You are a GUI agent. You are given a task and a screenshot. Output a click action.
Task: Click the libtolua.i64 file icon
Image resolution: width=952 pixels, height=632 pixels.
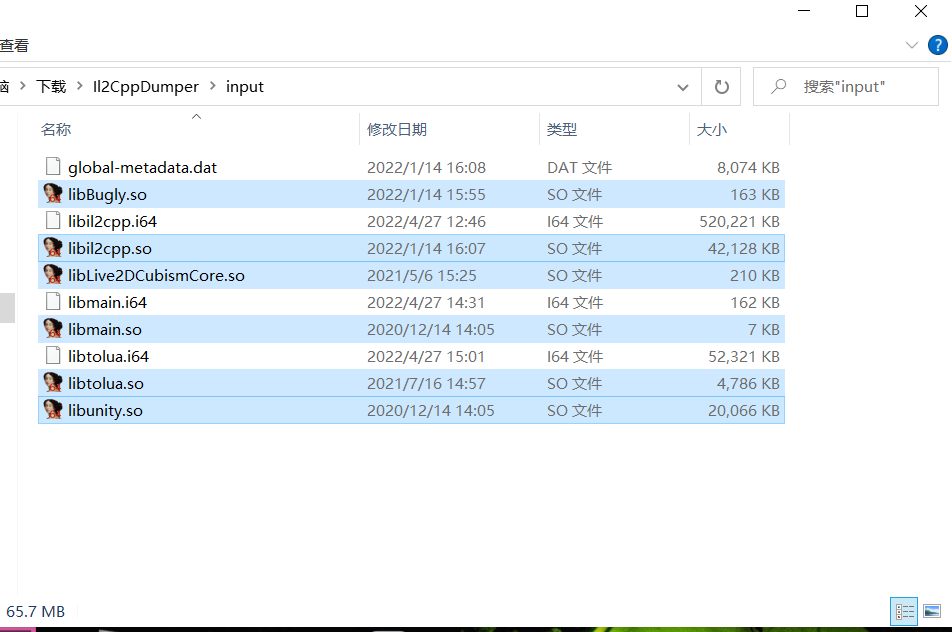tap(53, 356)
